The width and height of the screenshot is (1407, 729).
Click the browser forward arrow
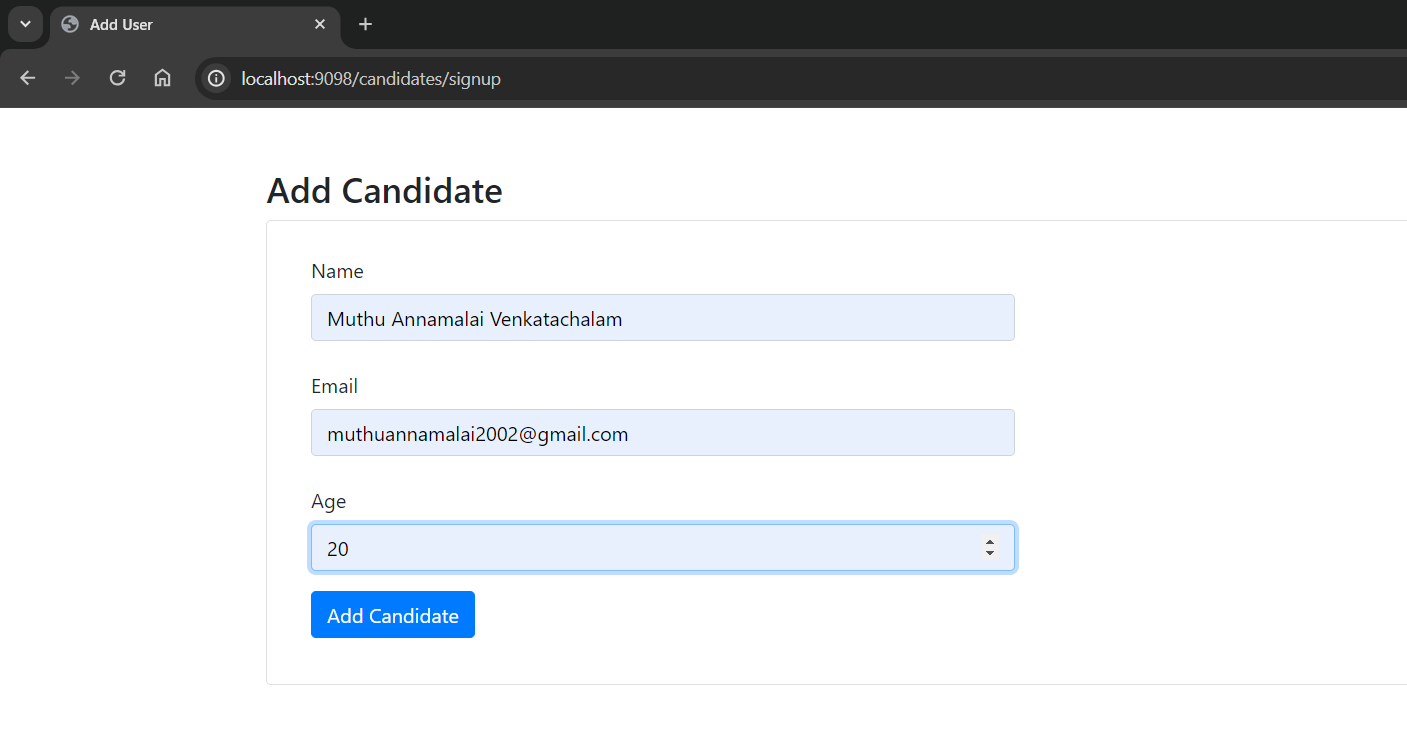[x=72, y=78]
